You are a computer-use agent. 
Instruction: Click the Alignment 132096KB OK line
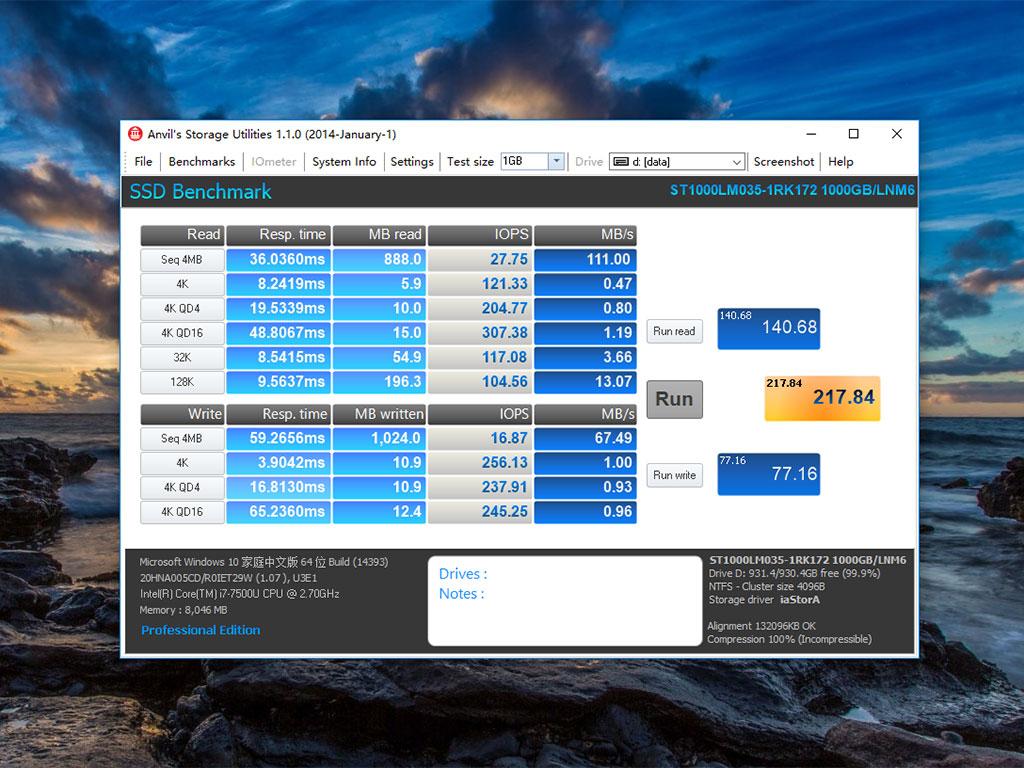[761, 626]
